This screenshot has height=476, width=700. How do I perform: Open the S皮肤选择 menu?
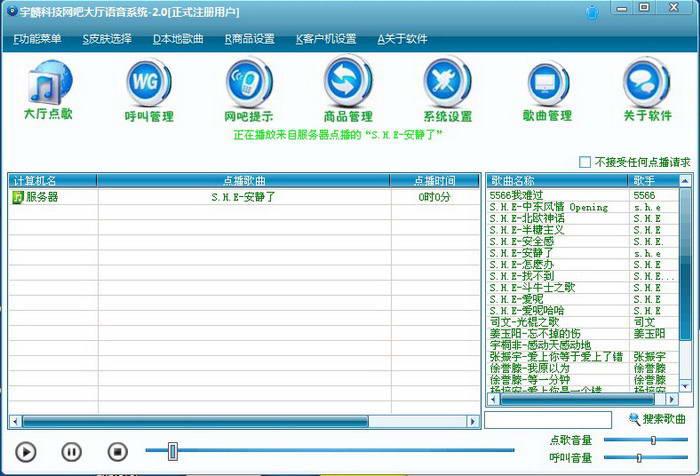[107, 39]
